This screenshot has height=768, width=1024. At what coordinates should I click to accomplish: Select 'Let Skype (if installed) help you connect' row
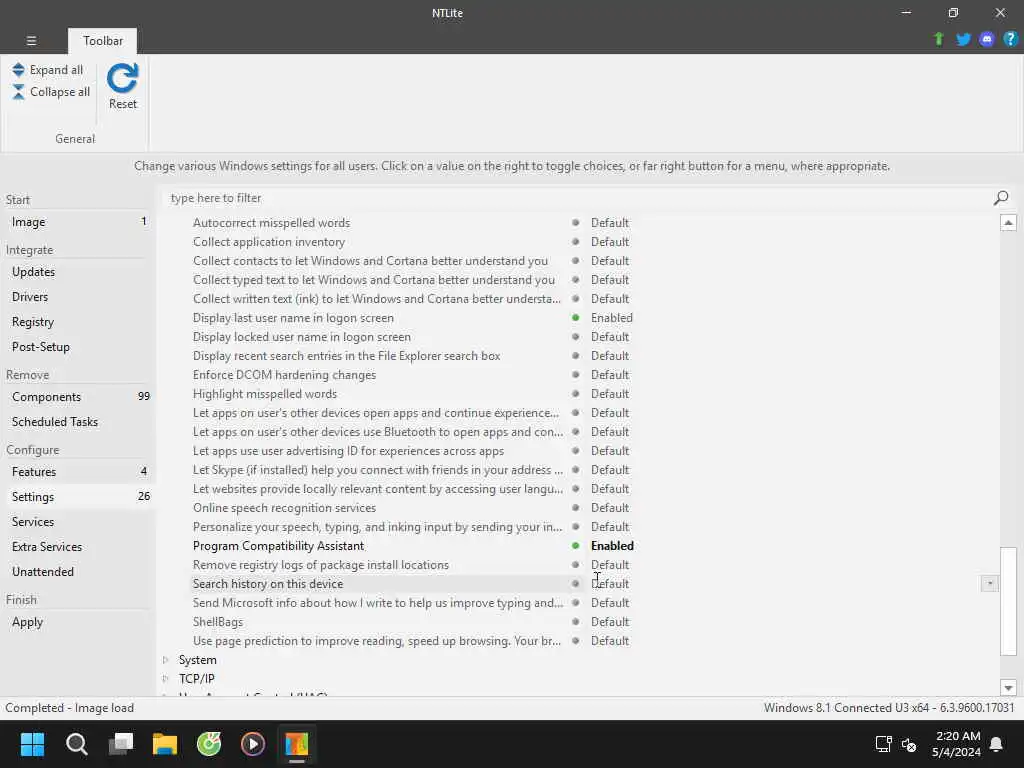pyautogui.click(x=377, y=470)
